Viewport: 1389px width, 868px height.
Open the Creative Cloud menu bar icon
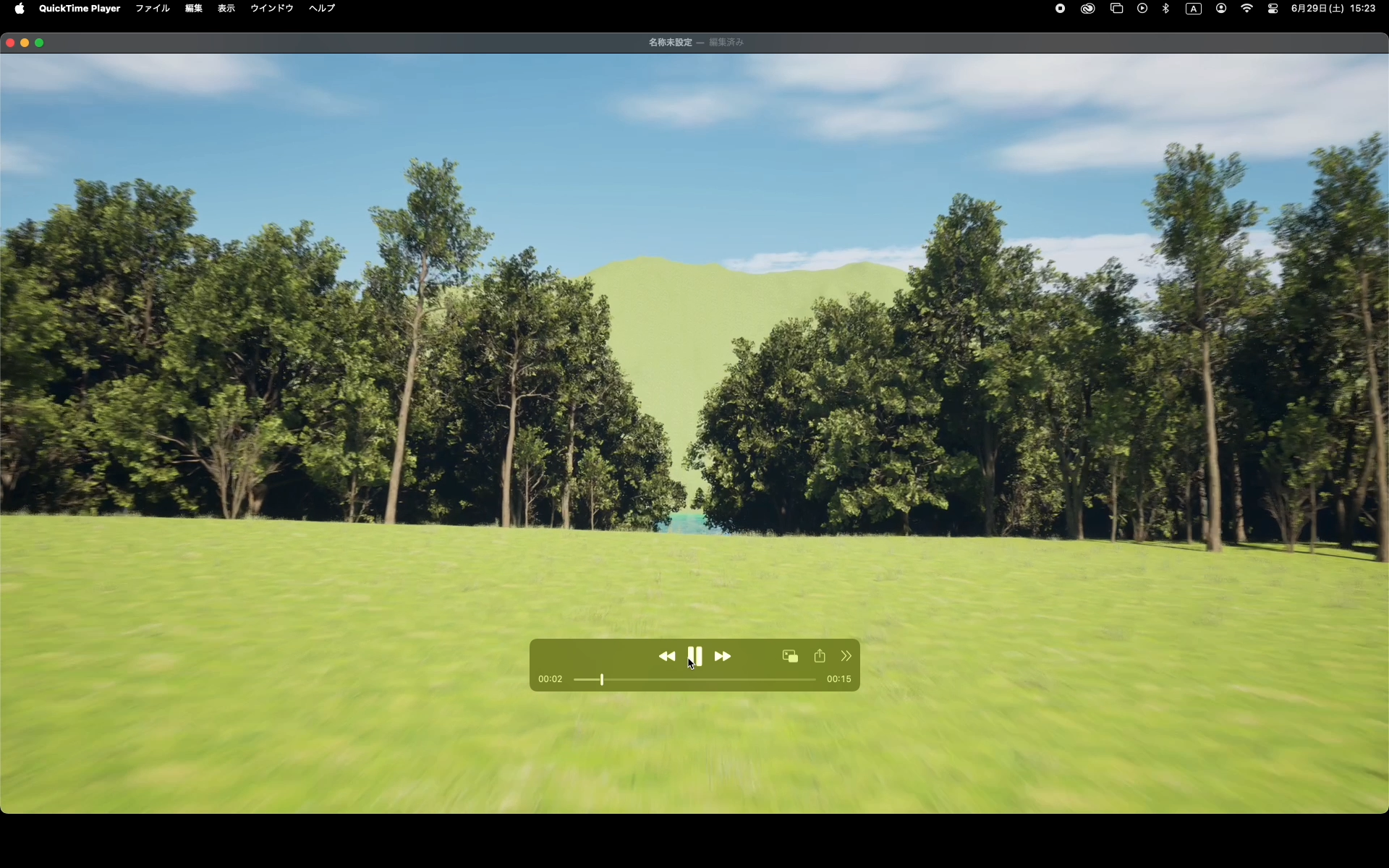[1088, 9]
